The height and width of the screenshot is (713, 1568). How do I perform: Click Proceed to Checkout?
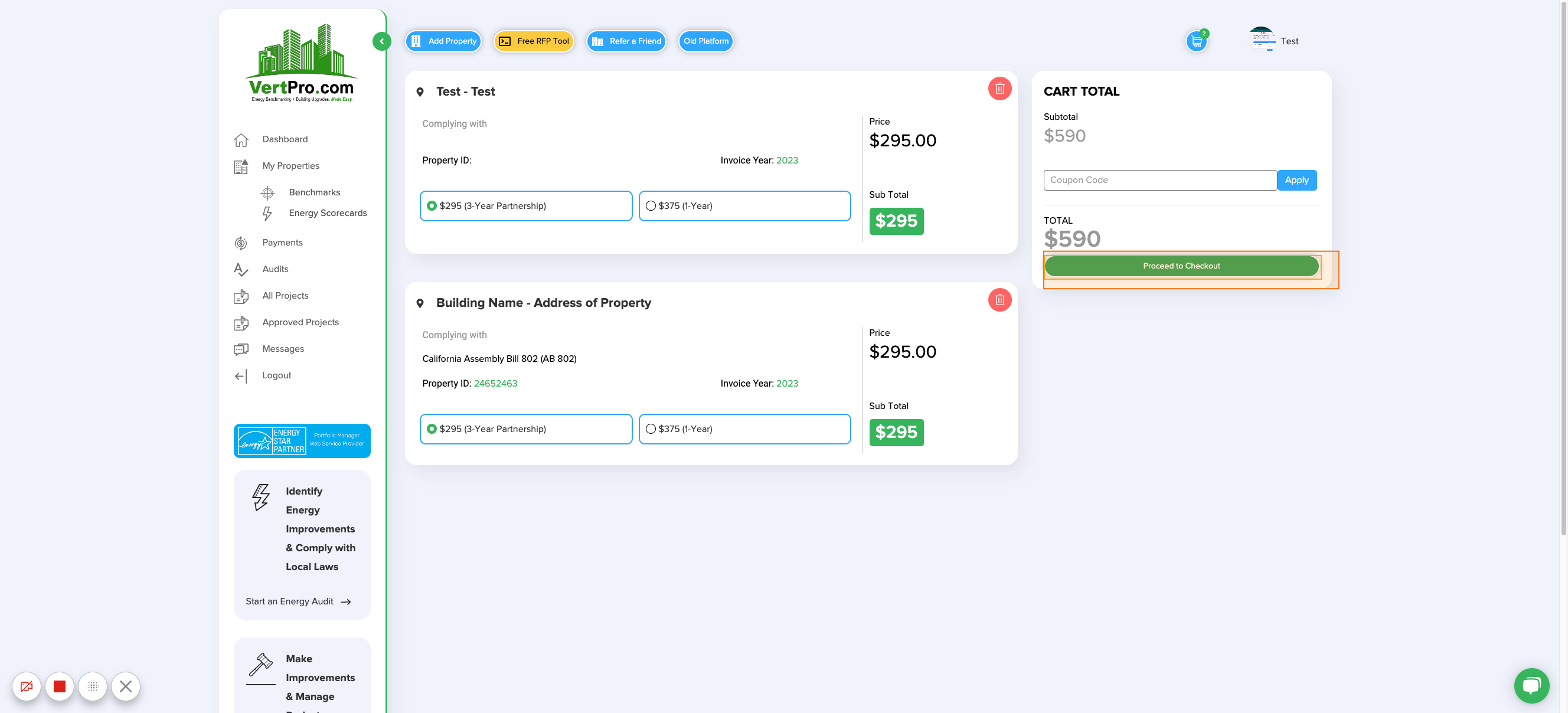click(1181, 266)
